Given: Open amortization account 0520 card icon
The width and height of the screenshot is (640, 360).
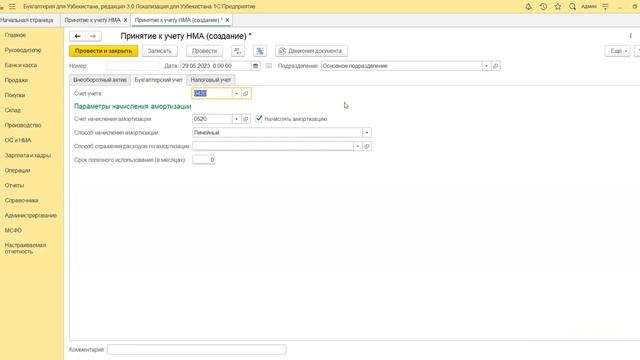Looking at the screenshot, I should [x=246, y=119].
